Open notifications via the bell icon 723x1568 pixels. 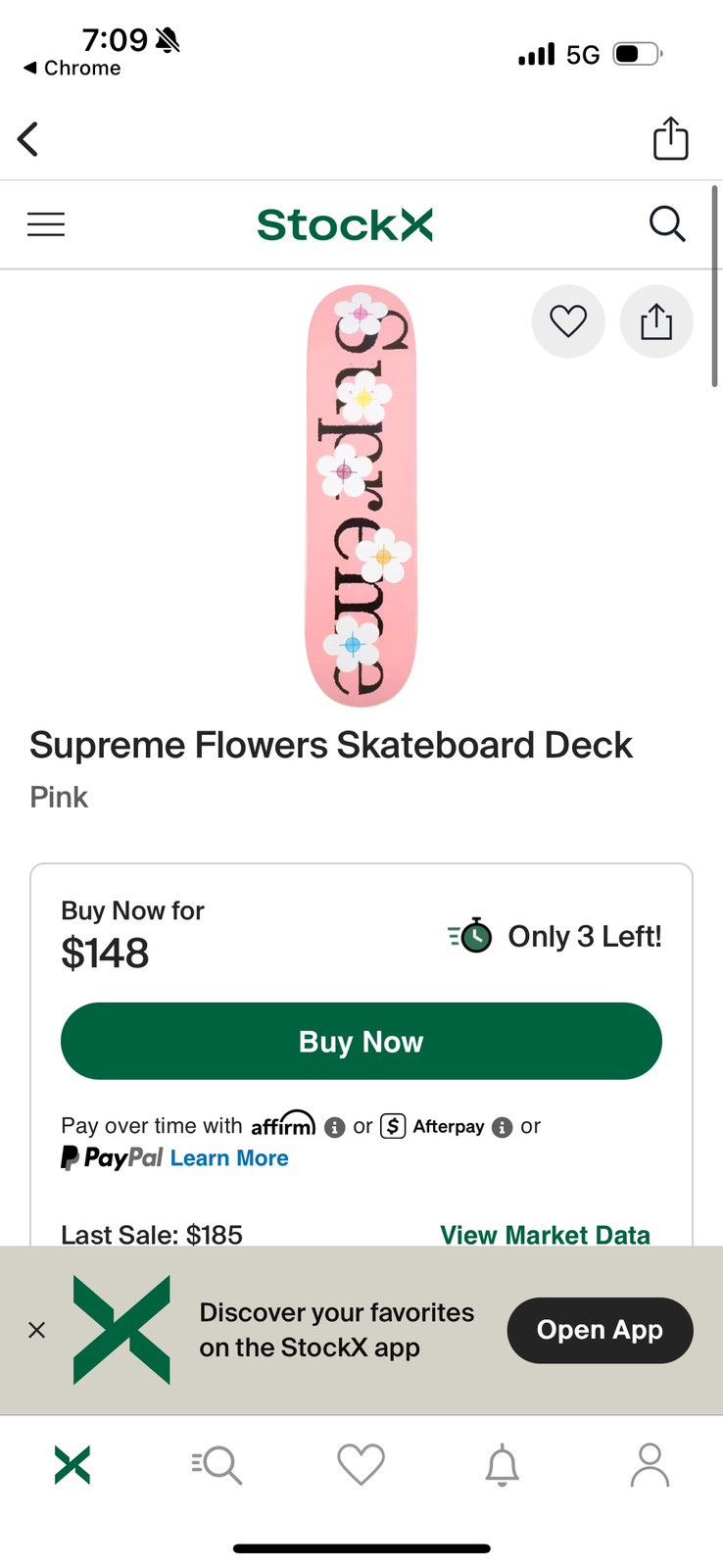click(505, 1464)
